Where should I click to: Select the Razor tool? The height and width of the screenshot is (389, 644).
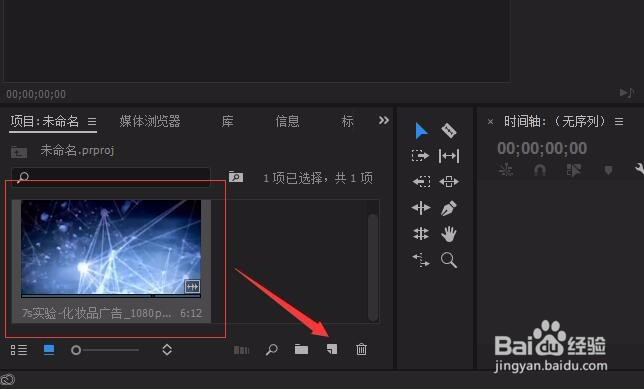point(448,131)
